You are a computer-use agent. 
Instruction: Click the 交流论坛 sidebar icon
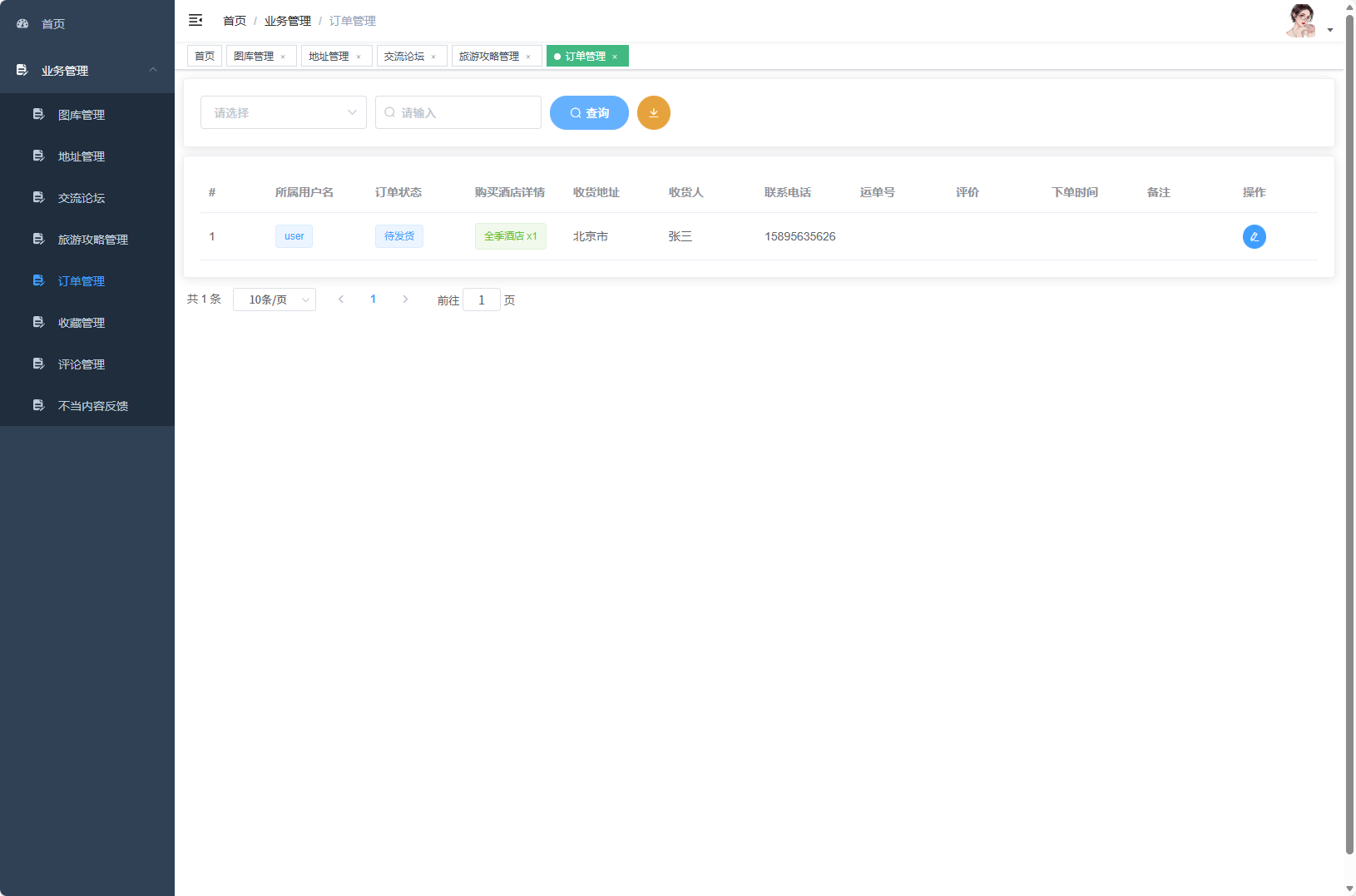point(38,197)
